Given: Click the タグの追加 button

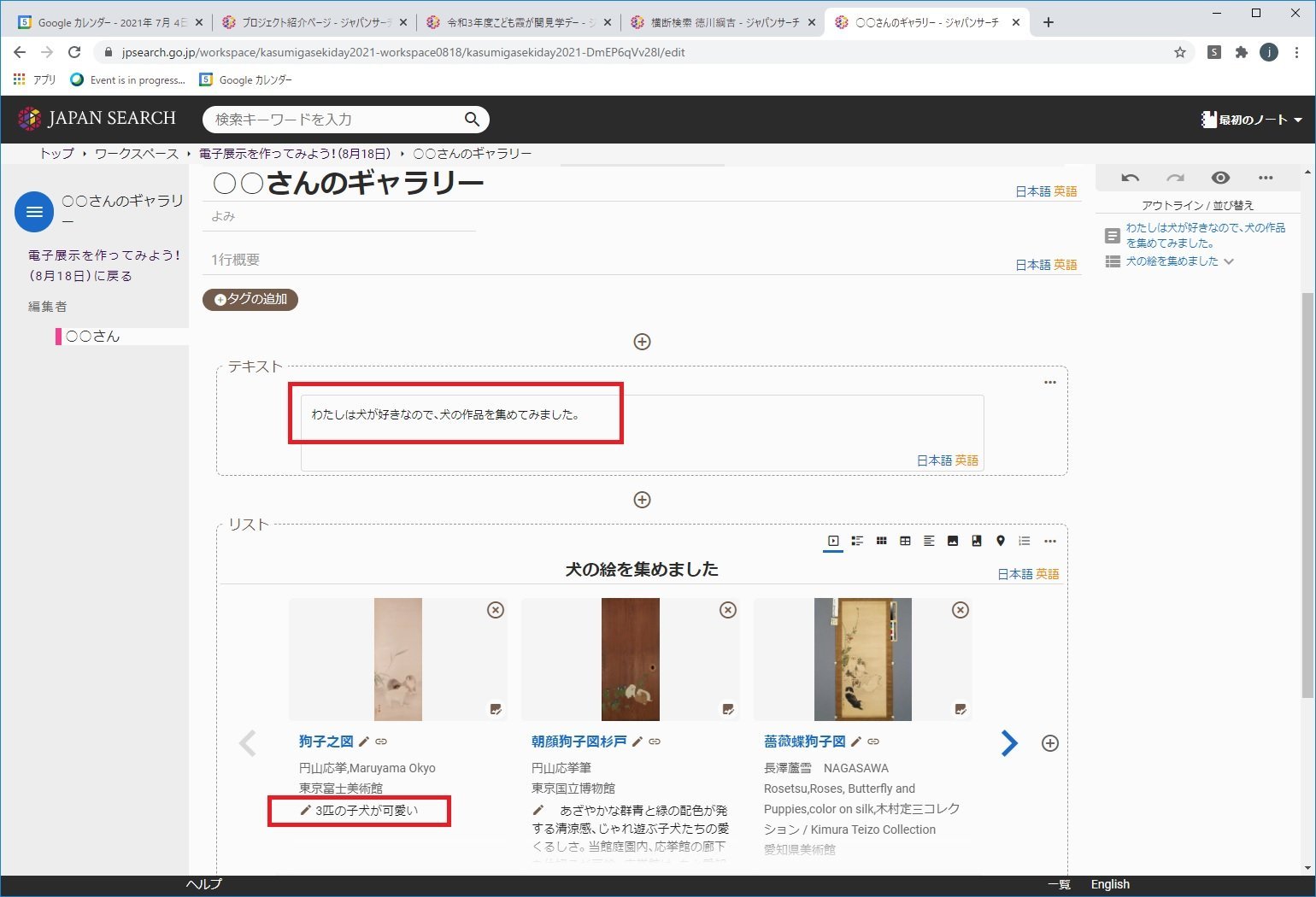Looking at the screenshot, I should (250, 299).
